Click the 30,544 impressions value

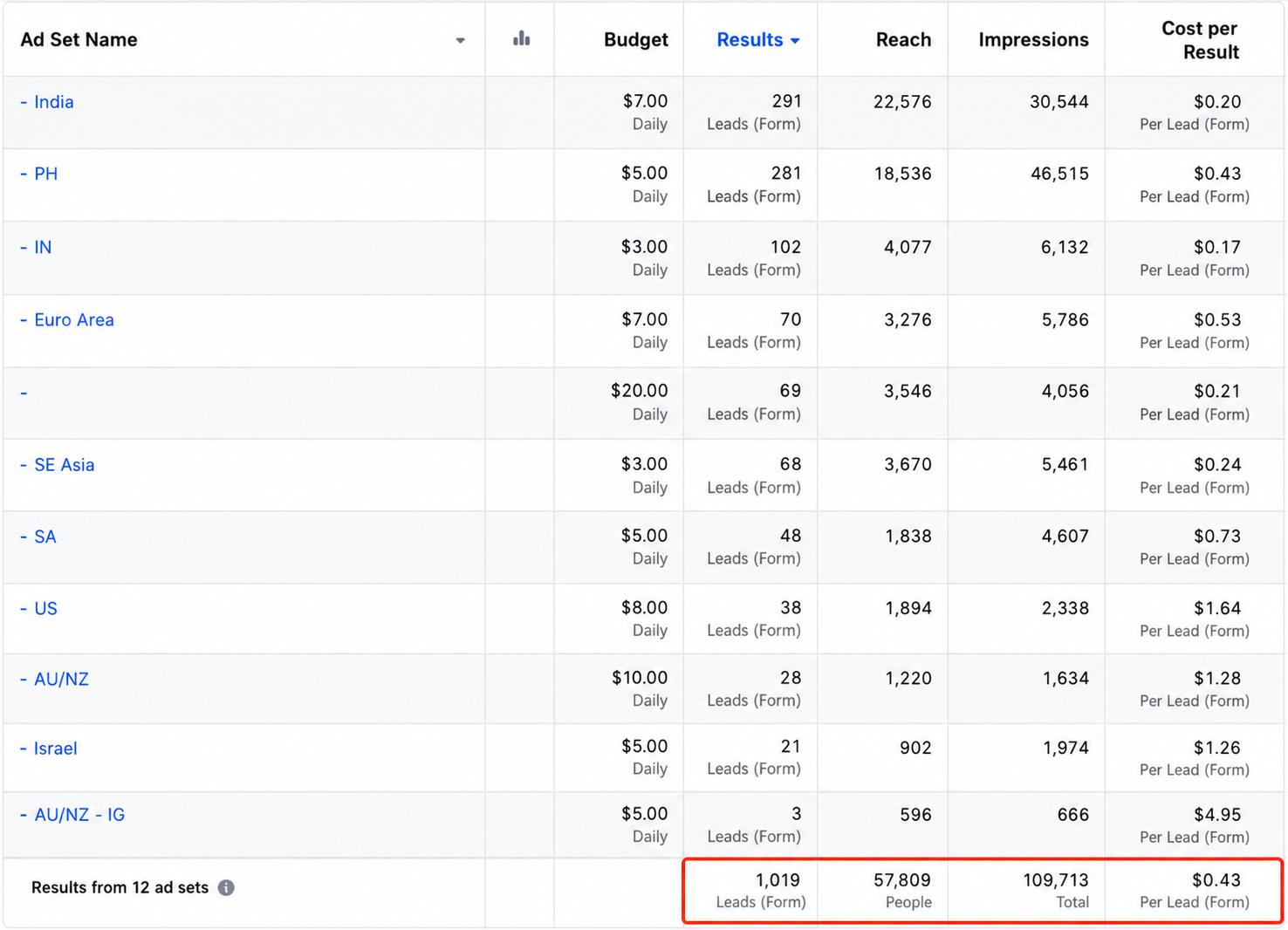pyautogui.click(x=1059, y=101)
